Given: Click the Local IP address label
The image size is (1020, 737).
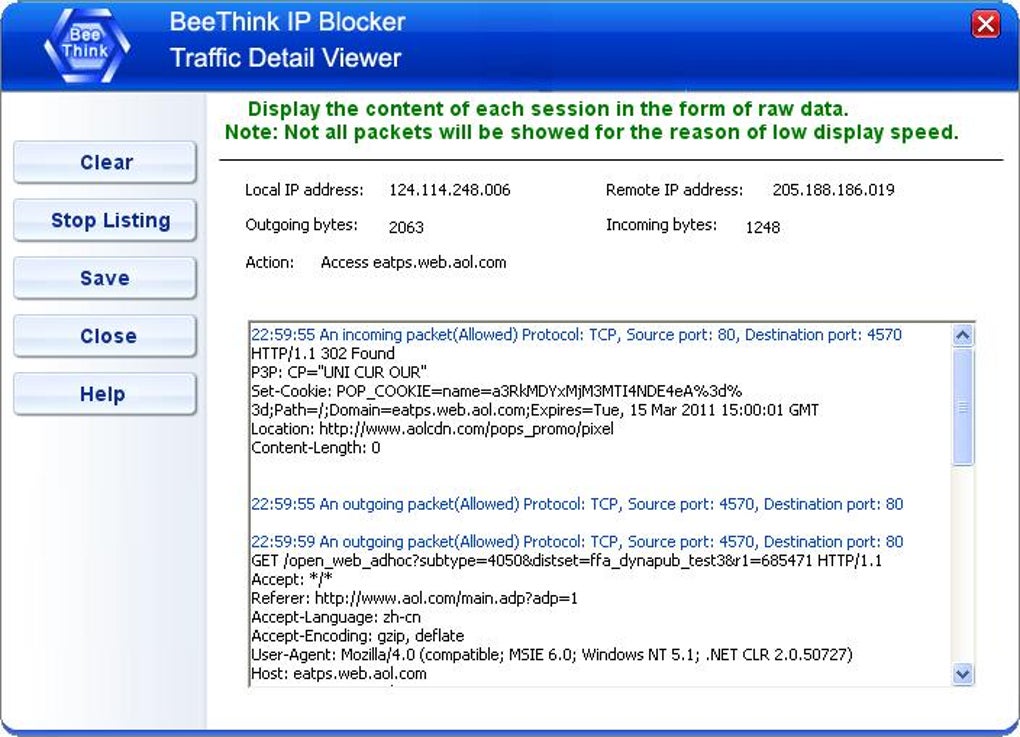Looking at the screenshot, I should 304,190.
